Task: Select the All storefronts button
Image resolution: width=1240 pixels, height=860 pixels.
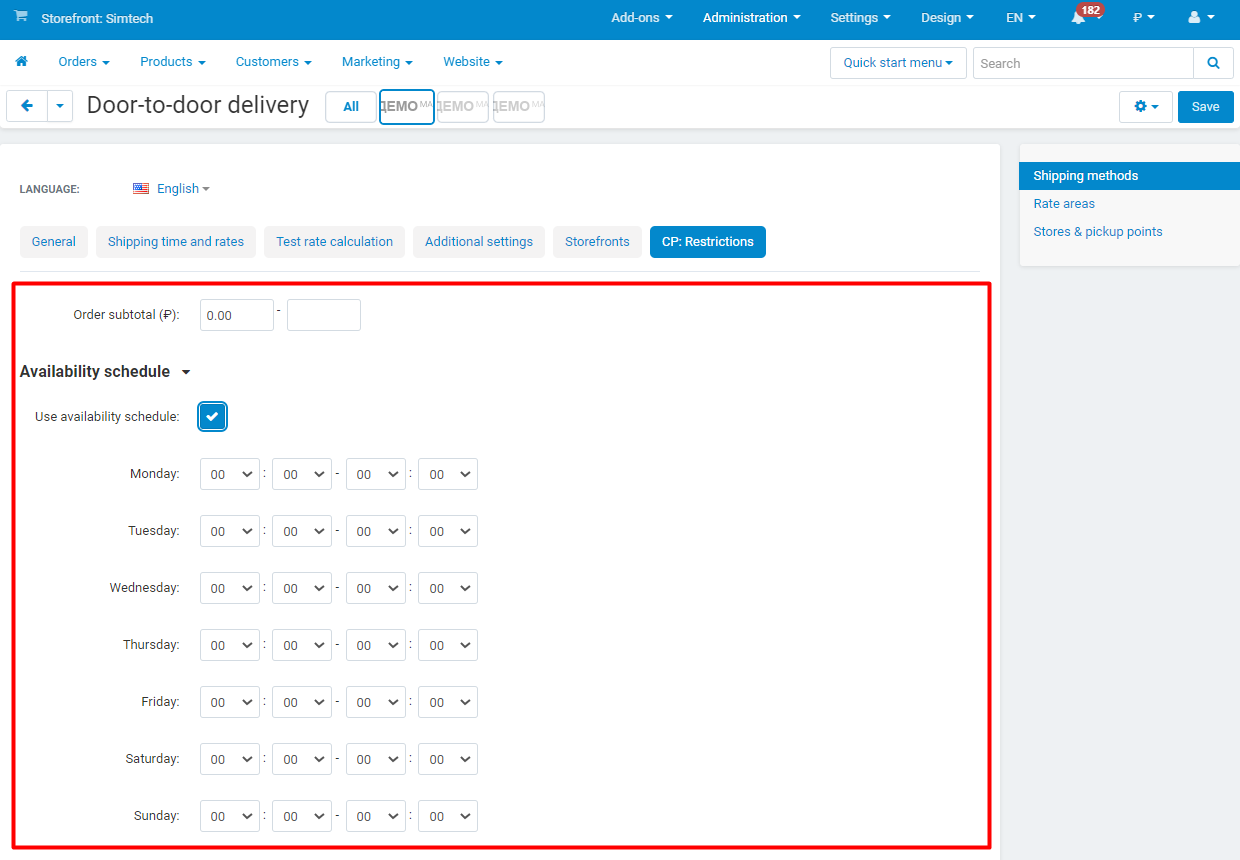Action: click(x=351, y=107)
